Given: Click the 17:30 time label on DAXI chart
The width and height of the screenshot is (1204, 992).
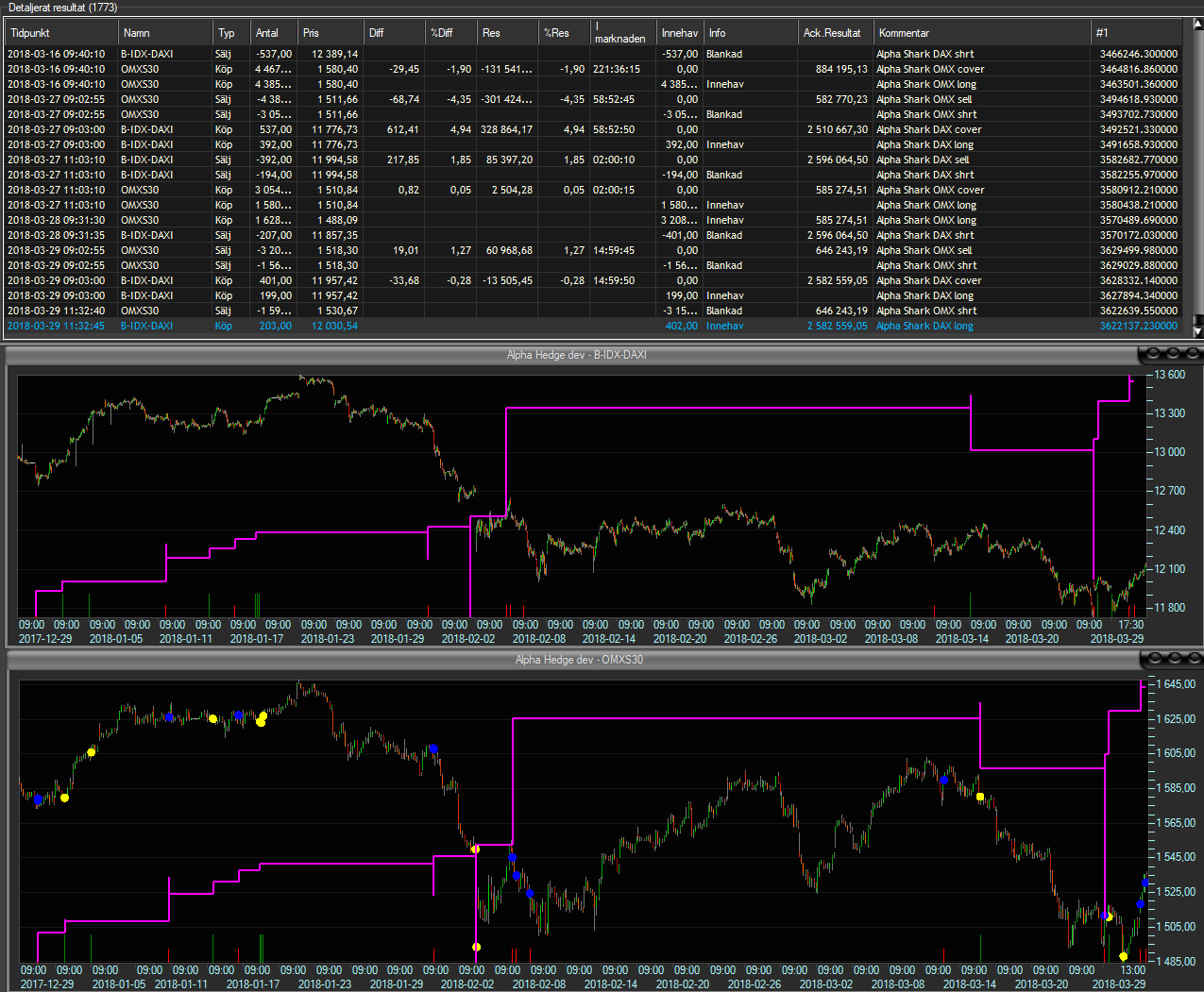Looking at the screenshot, I should click(x=1130, y=625).
